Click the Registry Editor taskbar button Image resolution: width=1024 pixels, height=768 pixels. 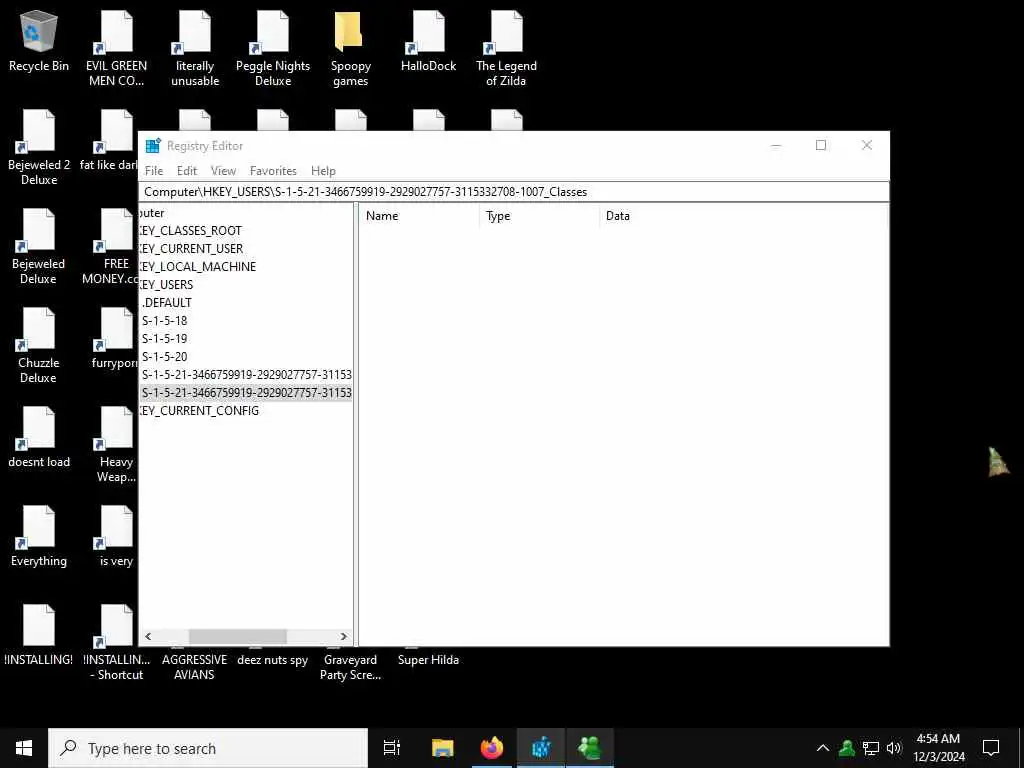click(541, 748)
